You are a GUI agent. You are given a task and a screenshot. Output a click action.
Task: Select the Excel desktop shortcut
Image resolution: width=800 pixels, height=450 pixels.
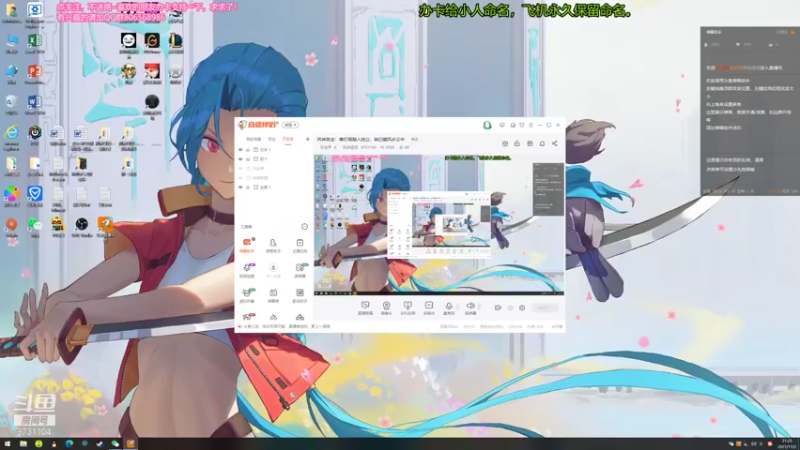[35, 43]
